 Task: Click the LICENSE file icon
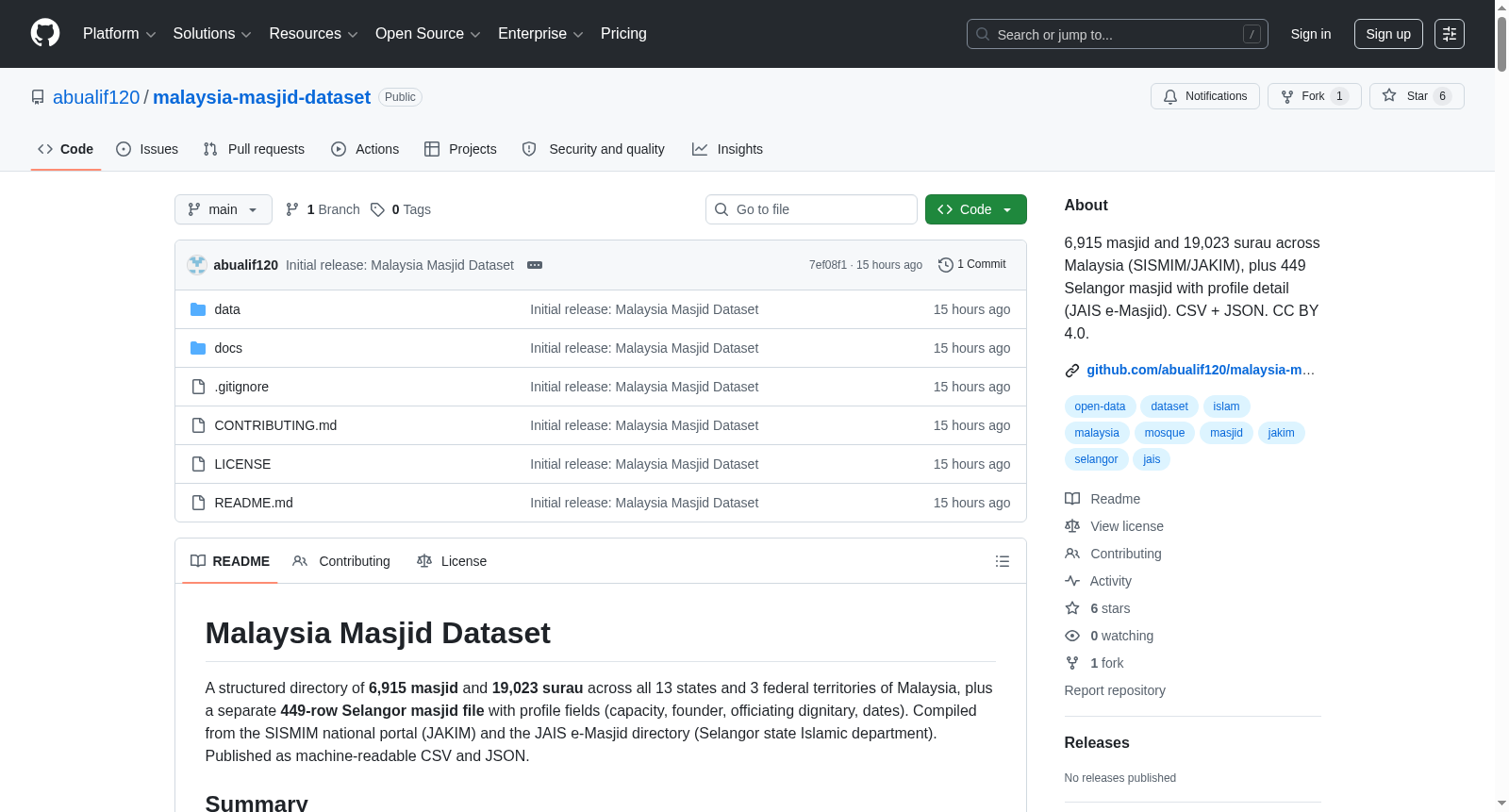pos(198,464)
